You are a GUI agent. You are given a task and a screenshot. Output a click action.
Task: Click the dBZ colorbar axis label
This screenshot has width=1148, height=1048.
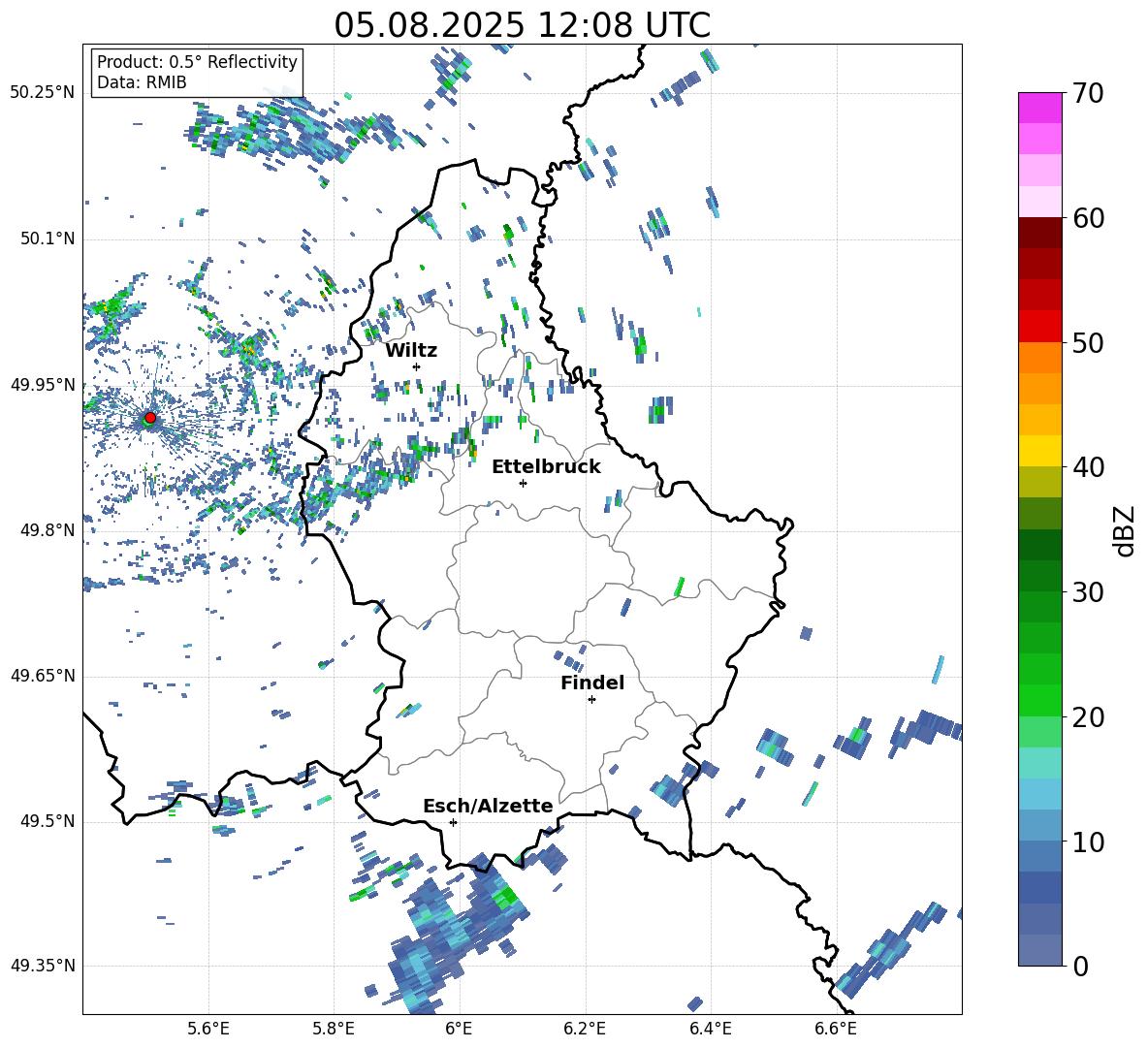pos(1126,530)
